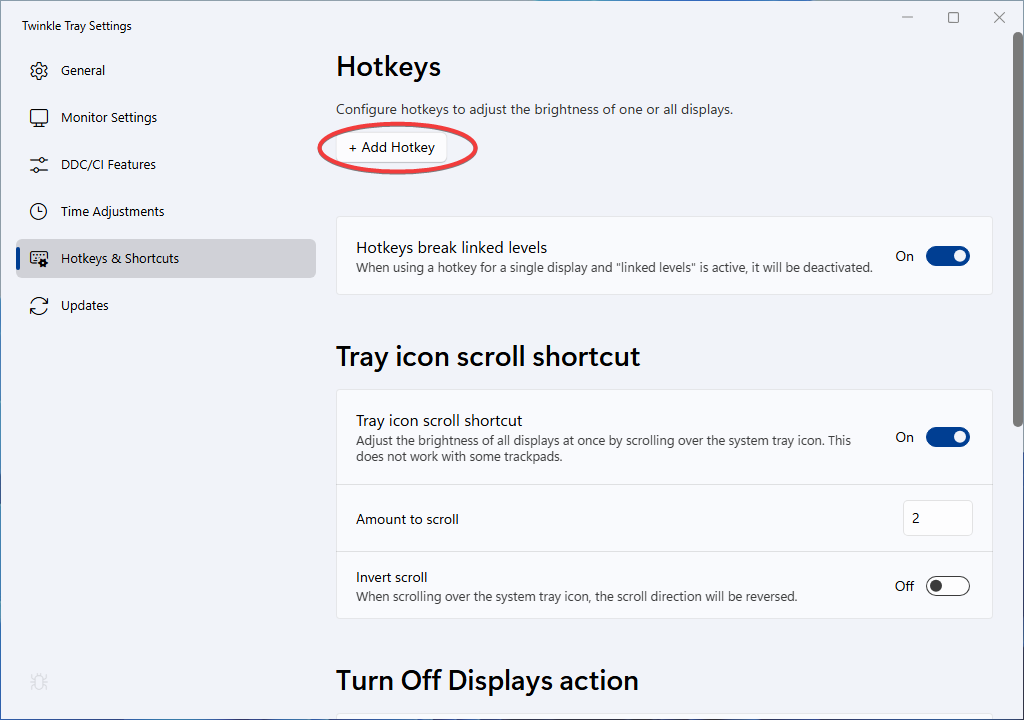This screenshot has height=720, width=1024.
Task: Click the DDC/CI Features sliders icon
Action: (39, 165)
